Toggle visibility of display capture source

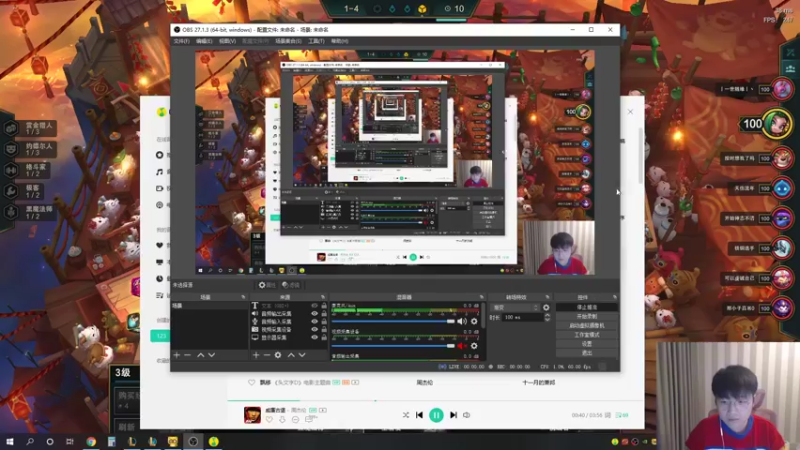tap(314, 337)
